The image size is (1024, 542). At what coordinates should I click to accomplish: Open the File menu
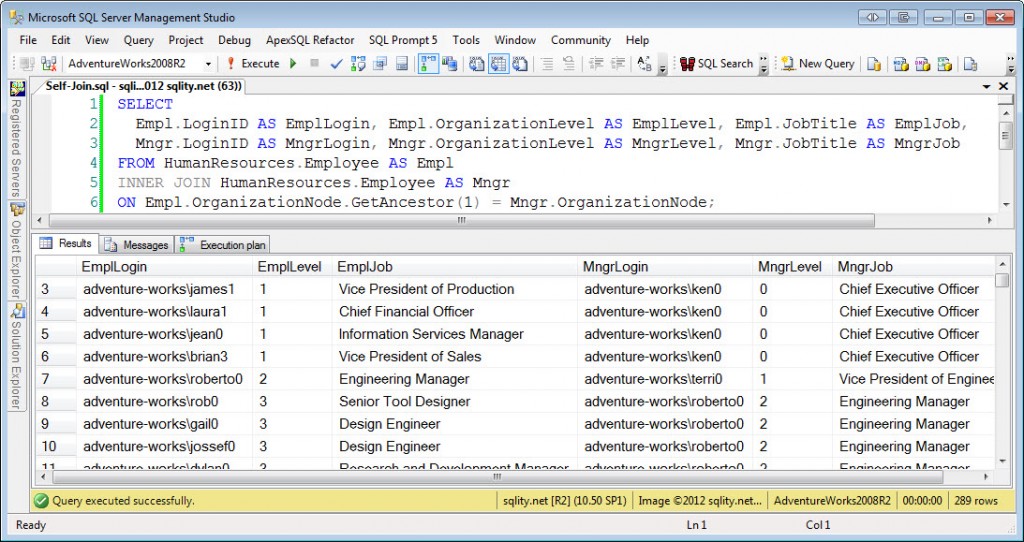[28, 40]
